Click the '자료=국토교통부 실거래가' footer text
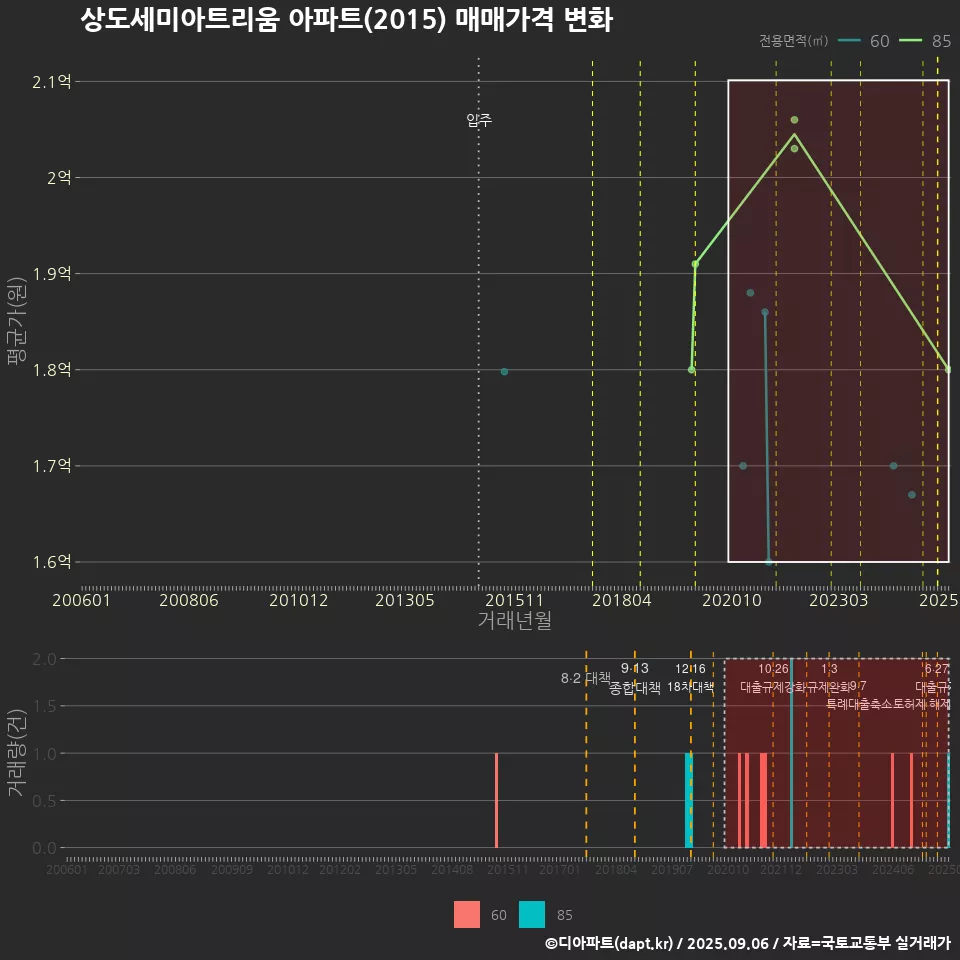The height and width of the screenshot is (960, 960). click(866, 943)
